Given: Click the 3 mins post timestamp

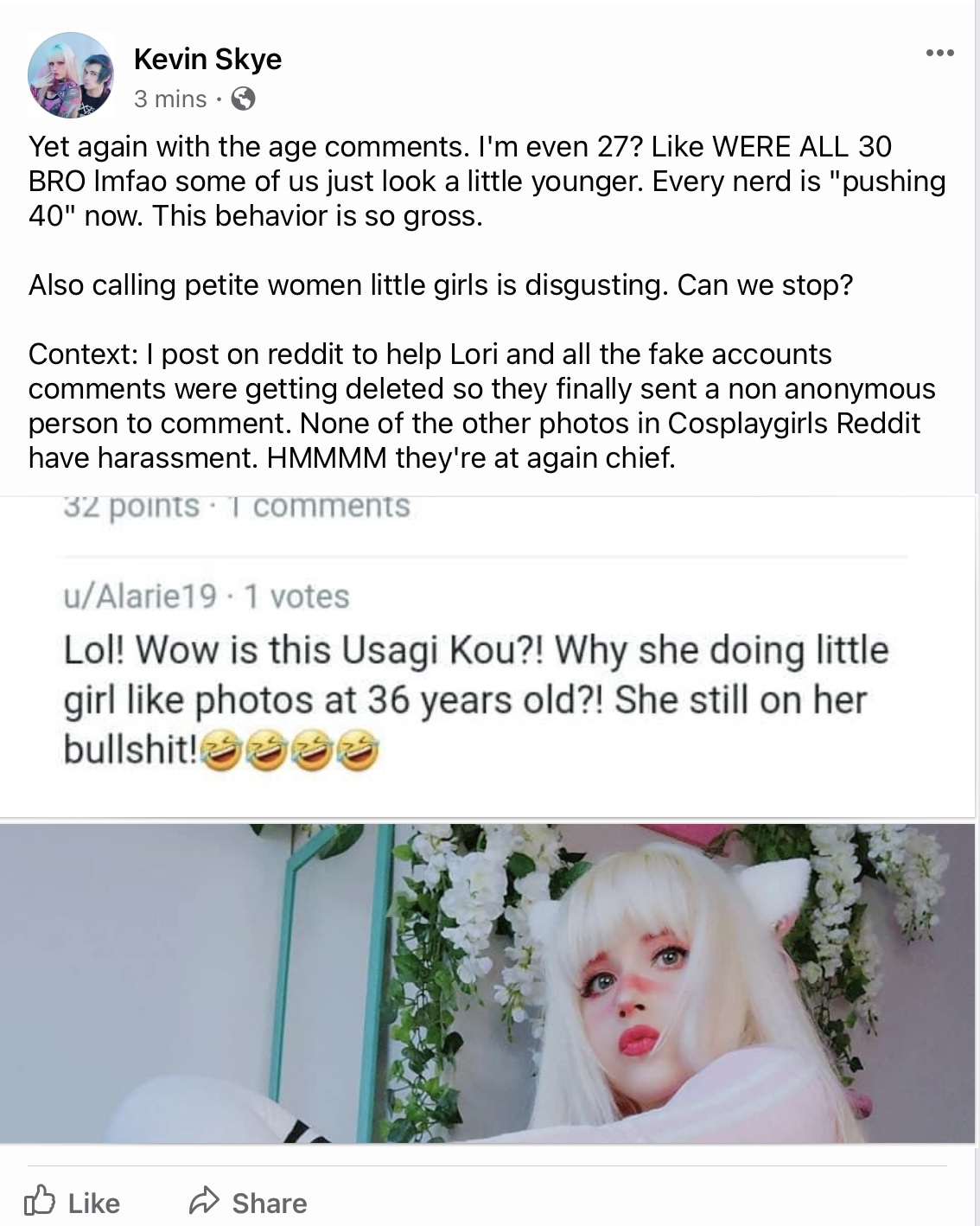Looking at the screenshot, I should 170,99.
